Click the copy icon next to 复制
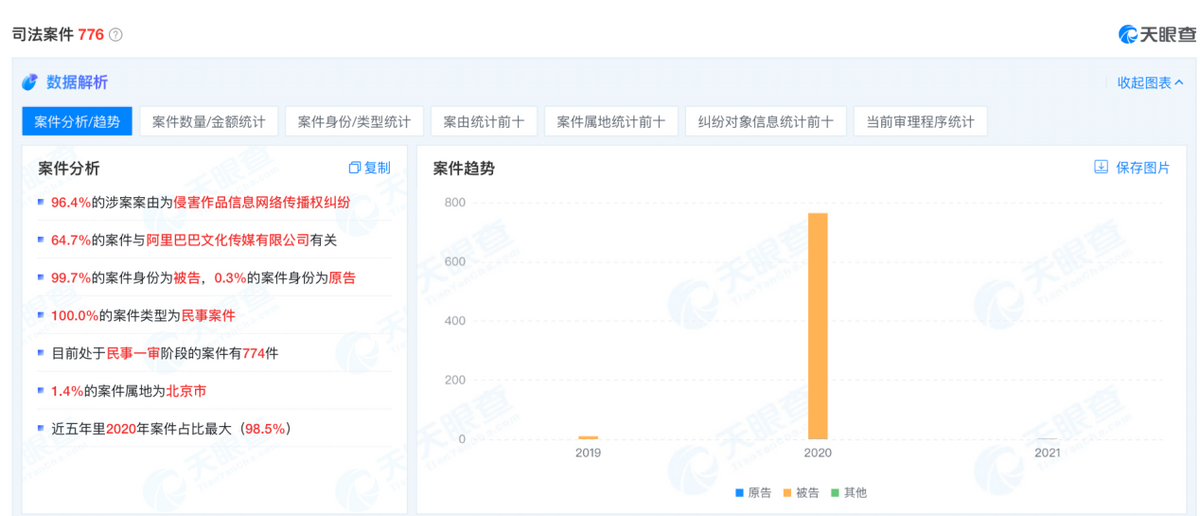The height and width of the screenshot is (516, 1200). tap(354, 168)
